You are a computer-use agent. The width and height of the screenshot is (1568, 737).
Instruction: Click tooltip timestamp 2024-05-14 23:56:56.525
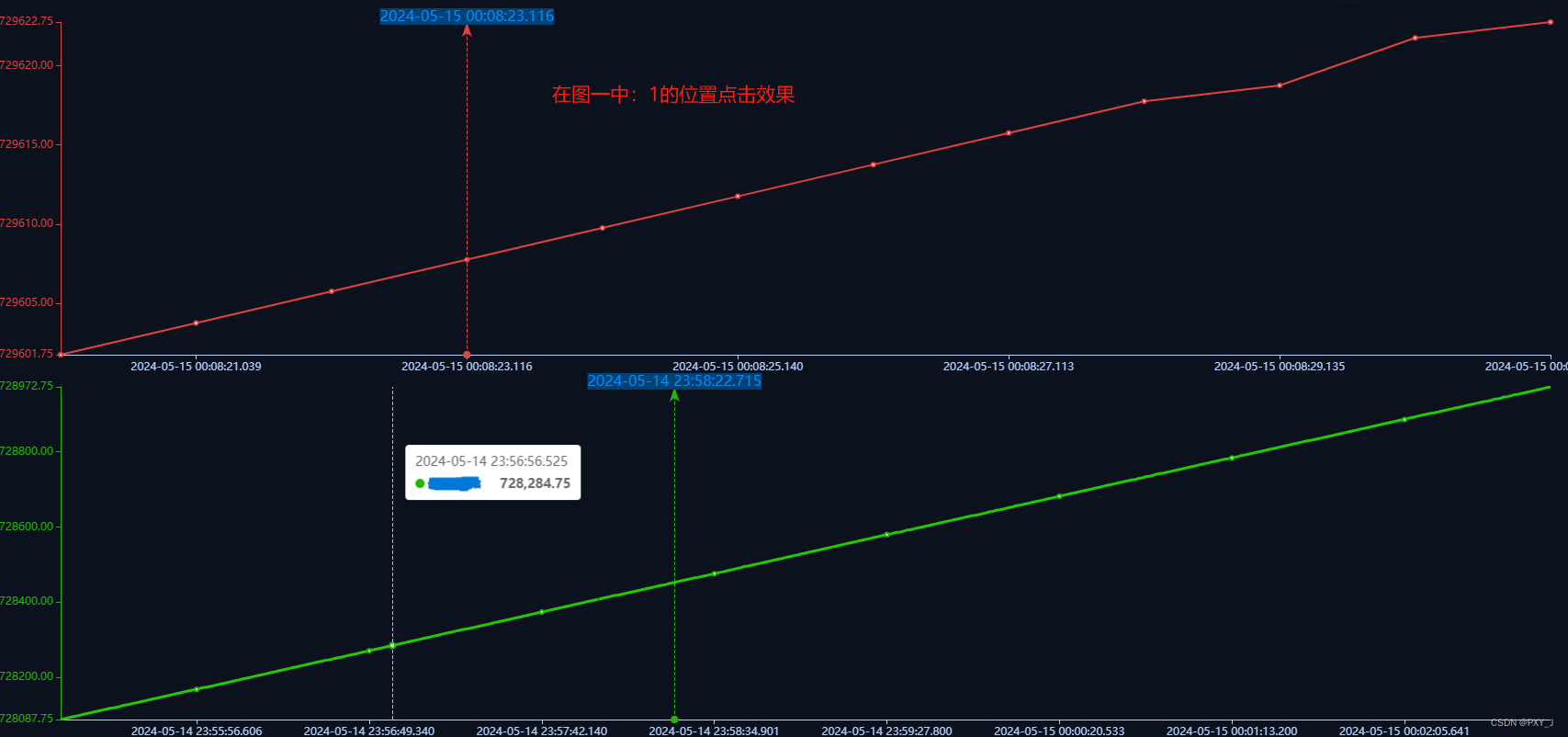(x=491, y=461)
